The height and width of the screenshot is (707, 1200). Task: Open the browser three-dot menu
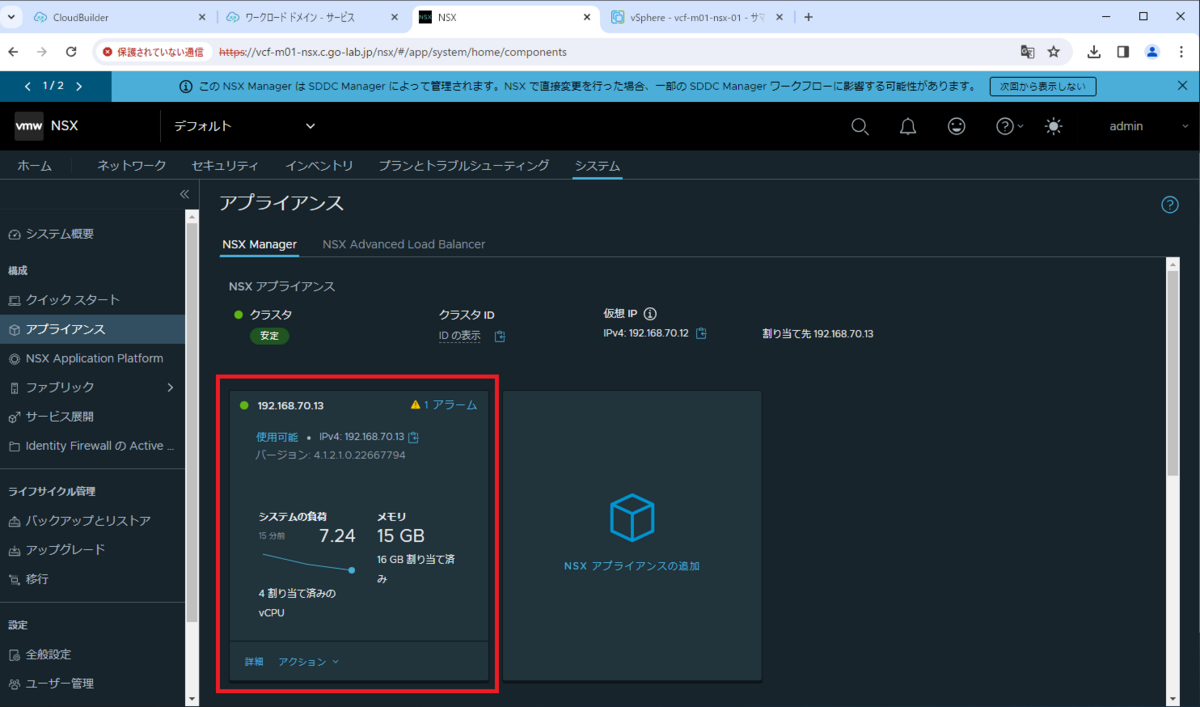pyautogui.click(x=1181, y=52)
